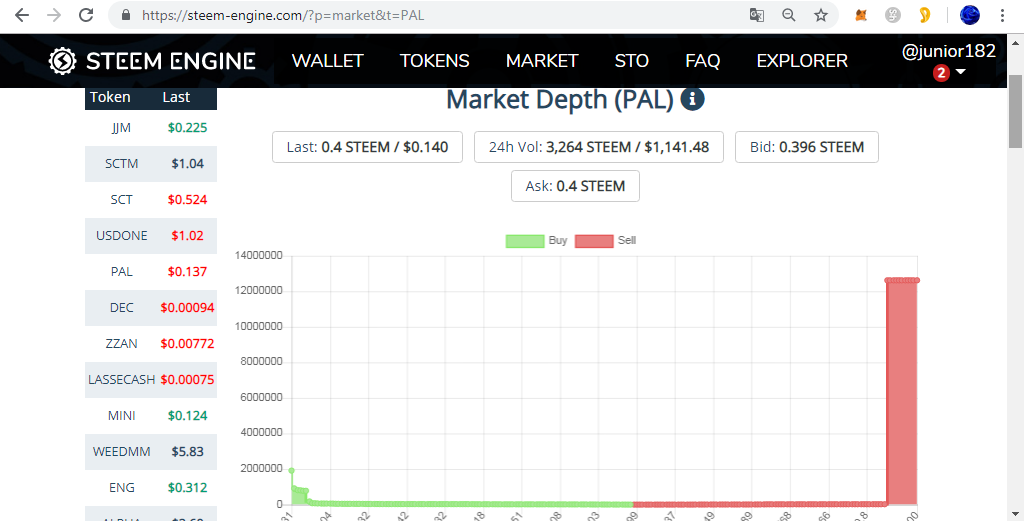Show Market Depth info icon

[692, 99]
